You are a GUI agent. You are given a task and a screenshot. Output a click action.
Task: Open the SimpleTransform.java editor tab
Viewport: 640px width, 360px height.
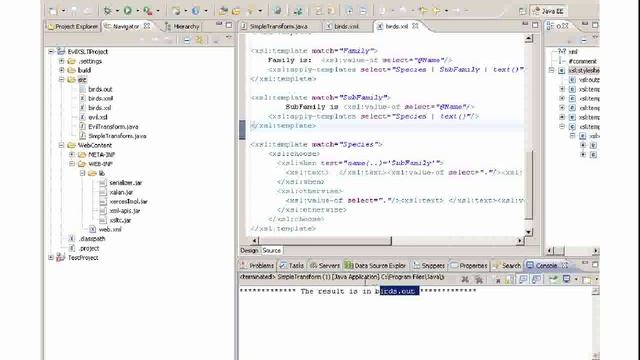coord(274,27)
